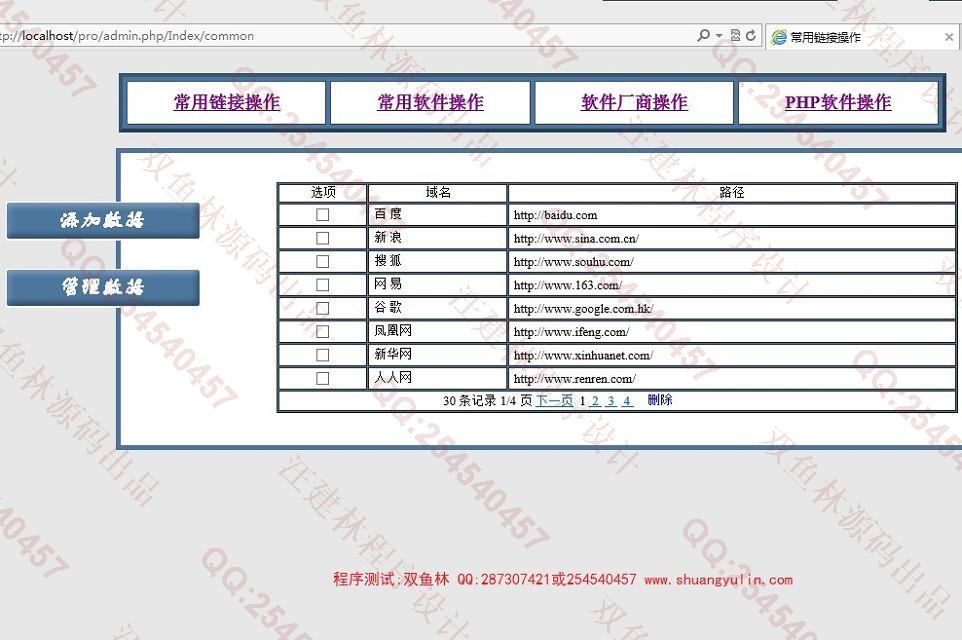
Task: Click the http://www.google.com.hk/ path cell
Action: click(732, 308)
